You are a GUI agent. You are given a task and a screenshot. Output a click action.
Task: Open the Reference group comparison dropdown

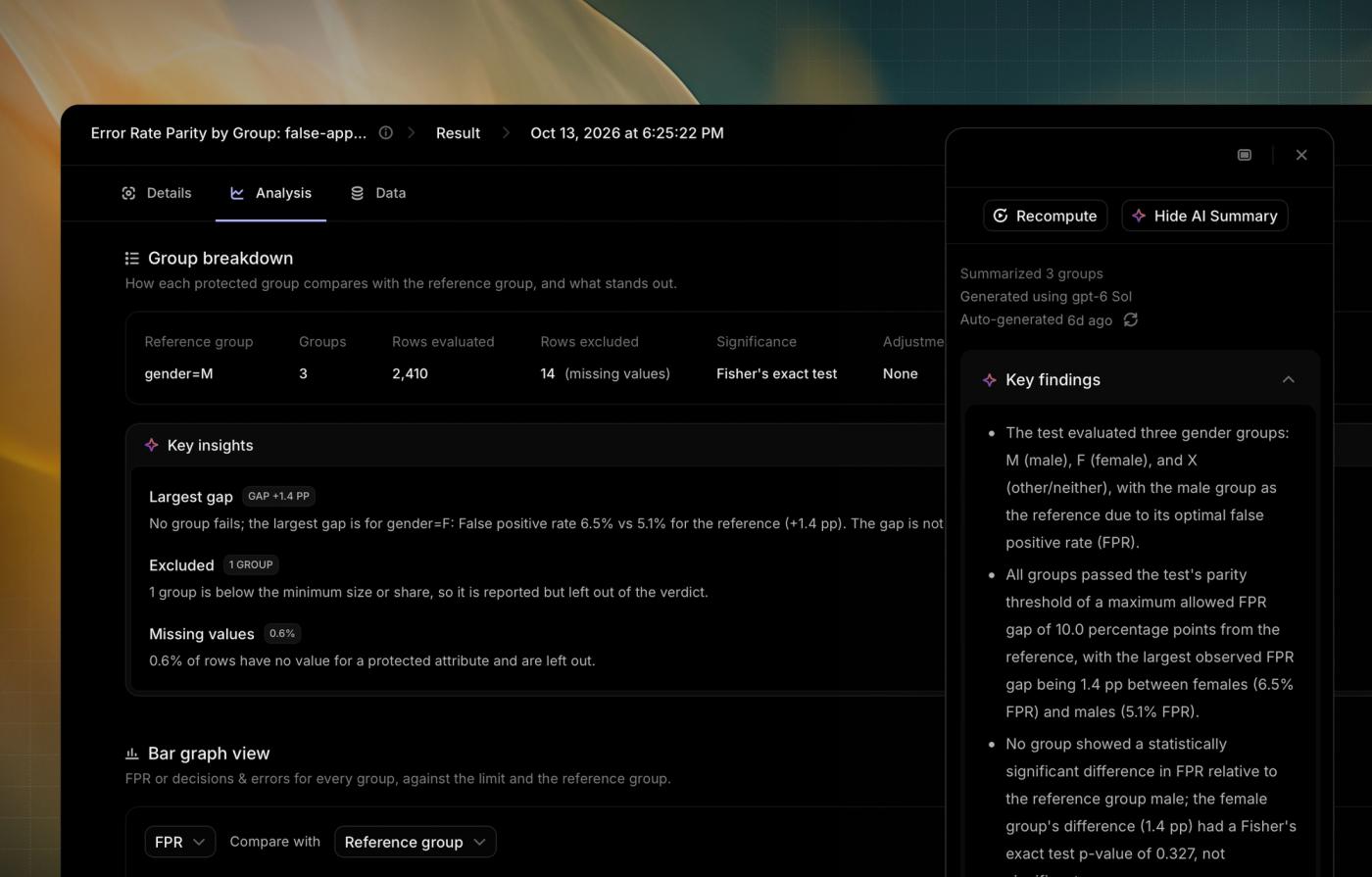416,842
